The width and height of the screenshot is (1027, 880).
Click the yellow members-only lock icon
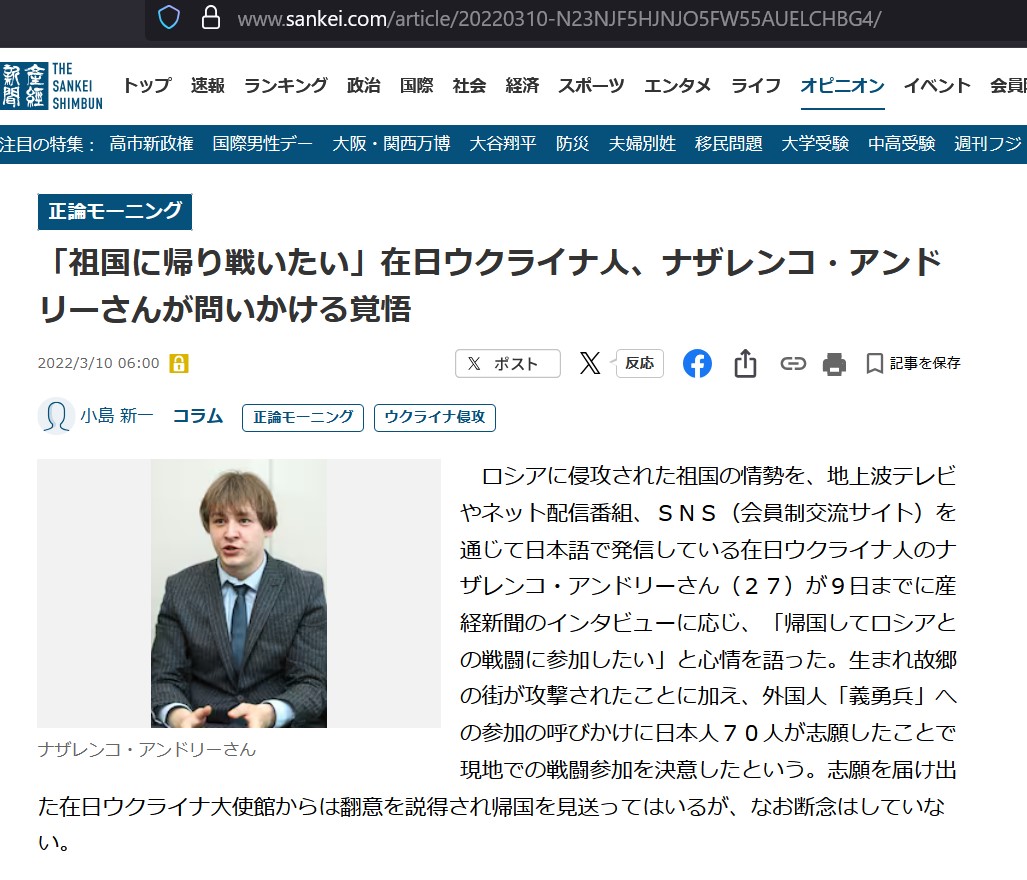(179, 363)
